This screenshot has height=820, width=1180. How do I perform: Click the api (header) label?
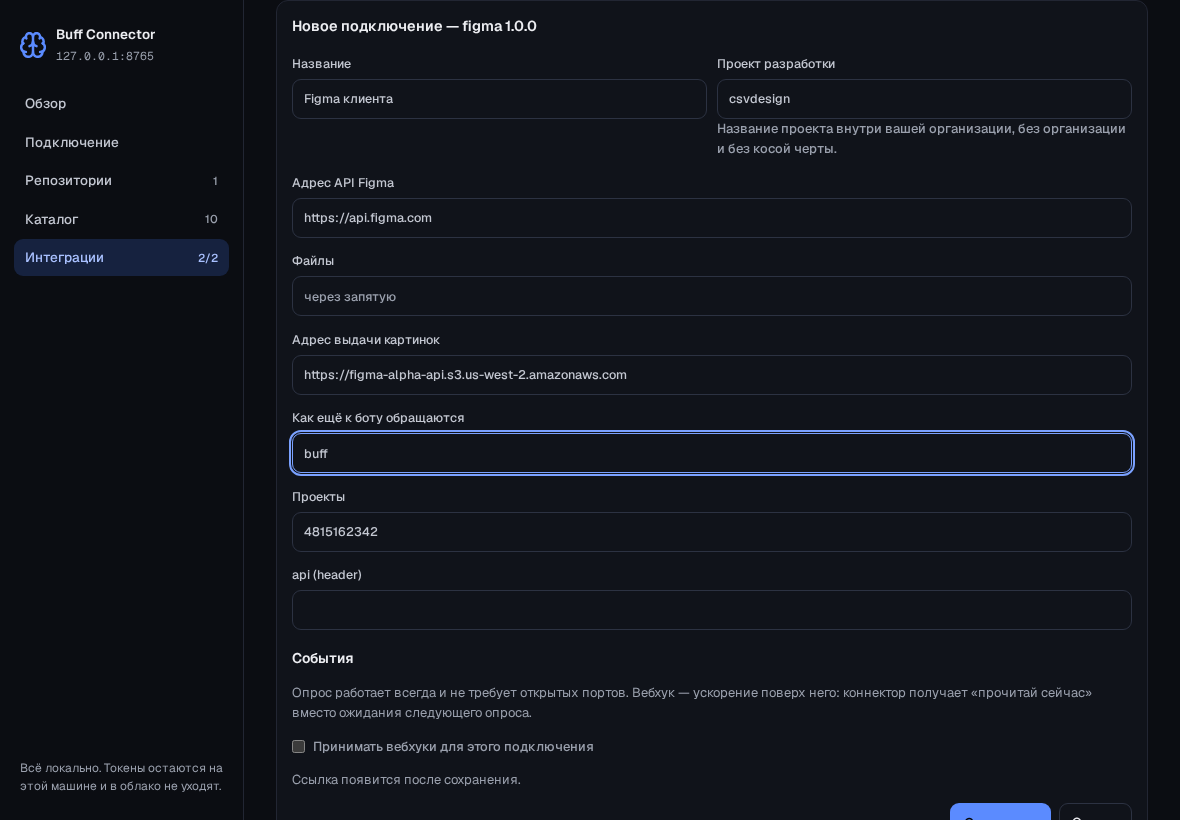click(327, 575)
